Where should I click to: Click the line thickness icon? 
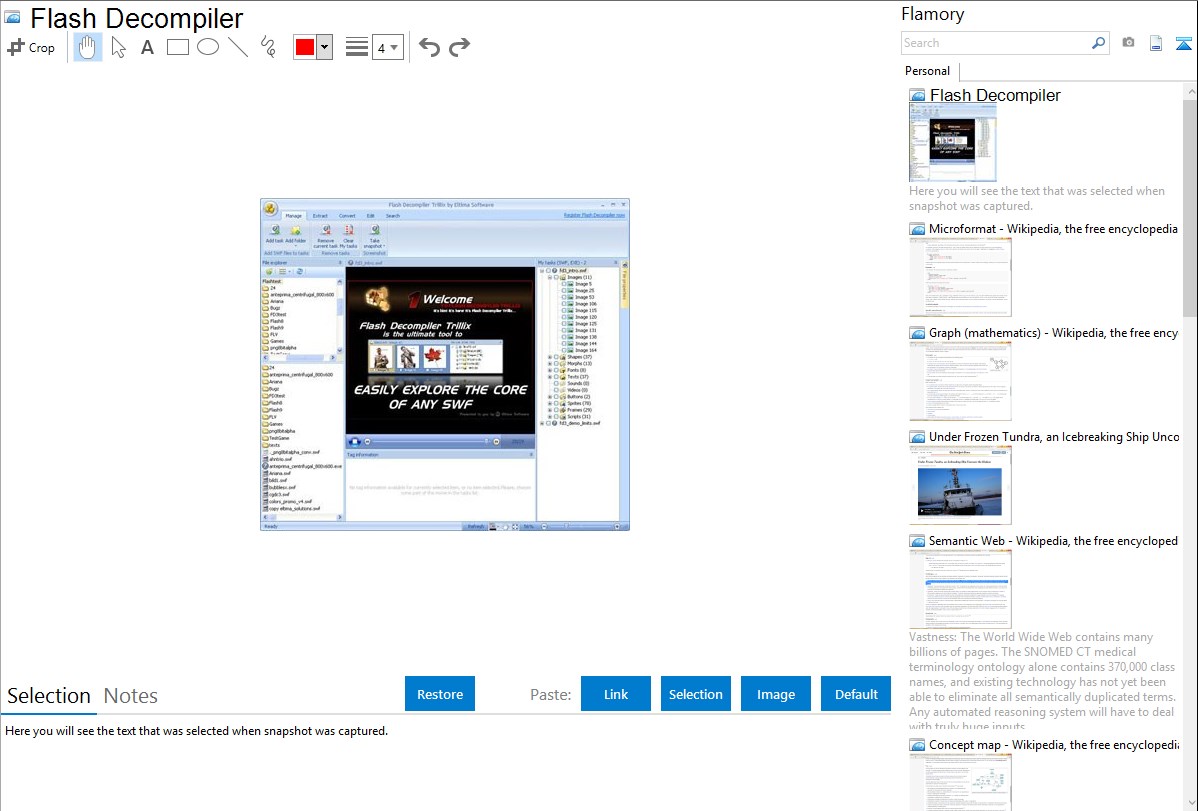357,47
